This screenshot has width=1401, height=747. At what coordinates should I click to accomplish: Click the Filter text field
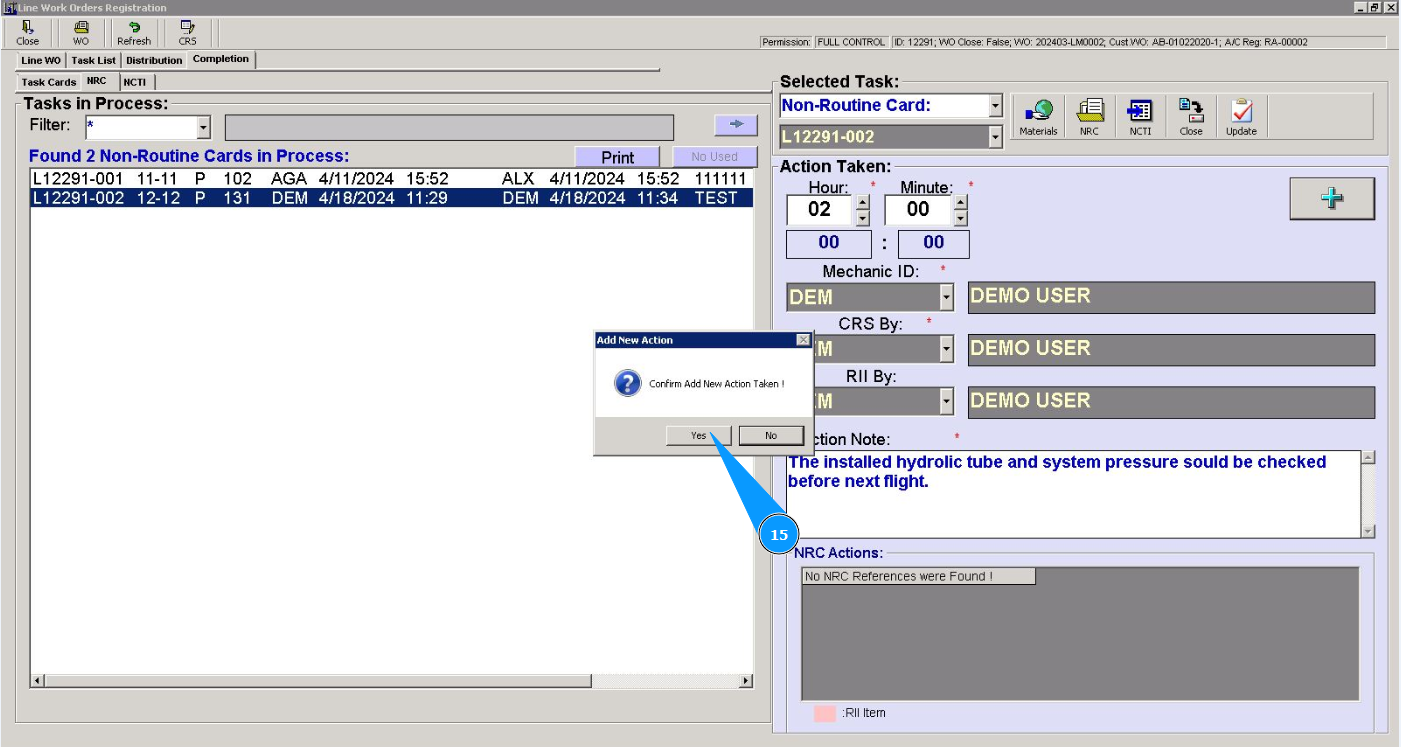pyautogui.click(x=142, y=127)
